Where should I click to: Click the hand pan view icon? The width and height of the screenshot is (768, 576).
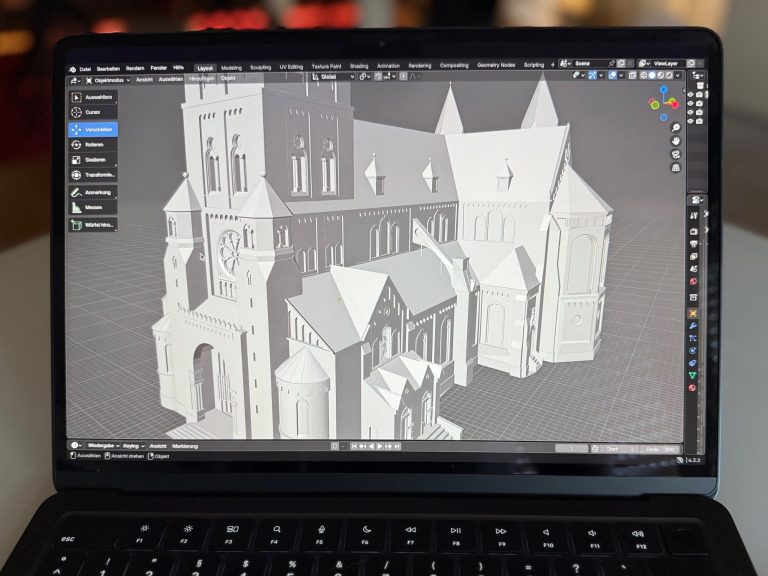(676, 141)
